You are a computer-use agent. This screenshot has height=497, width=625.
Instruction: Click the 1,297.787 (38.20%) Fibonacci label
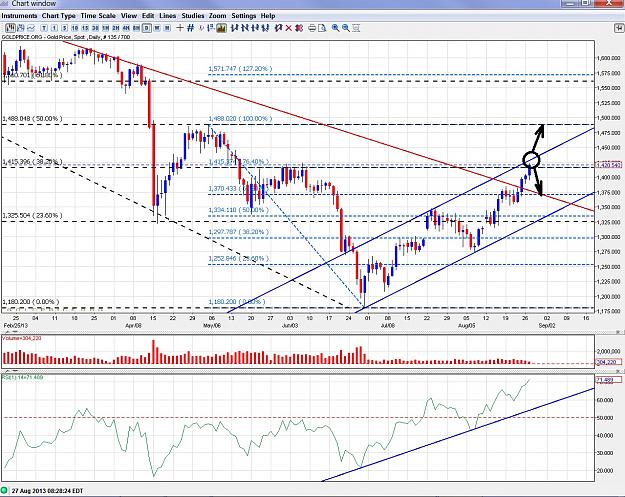[238, 232]
